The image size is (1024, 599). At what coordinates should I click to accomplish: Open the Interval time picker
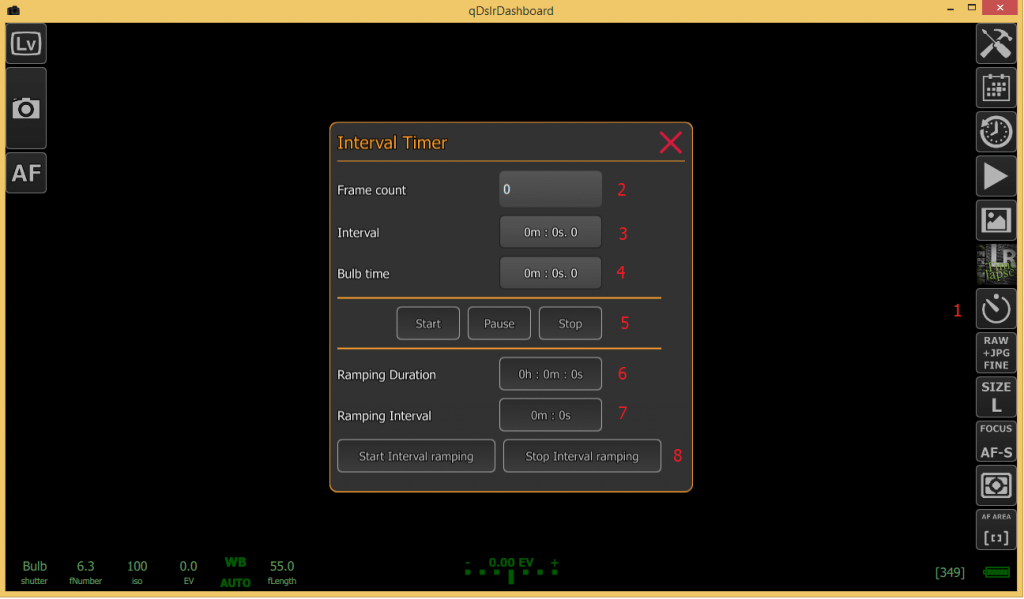click(550, 231)
